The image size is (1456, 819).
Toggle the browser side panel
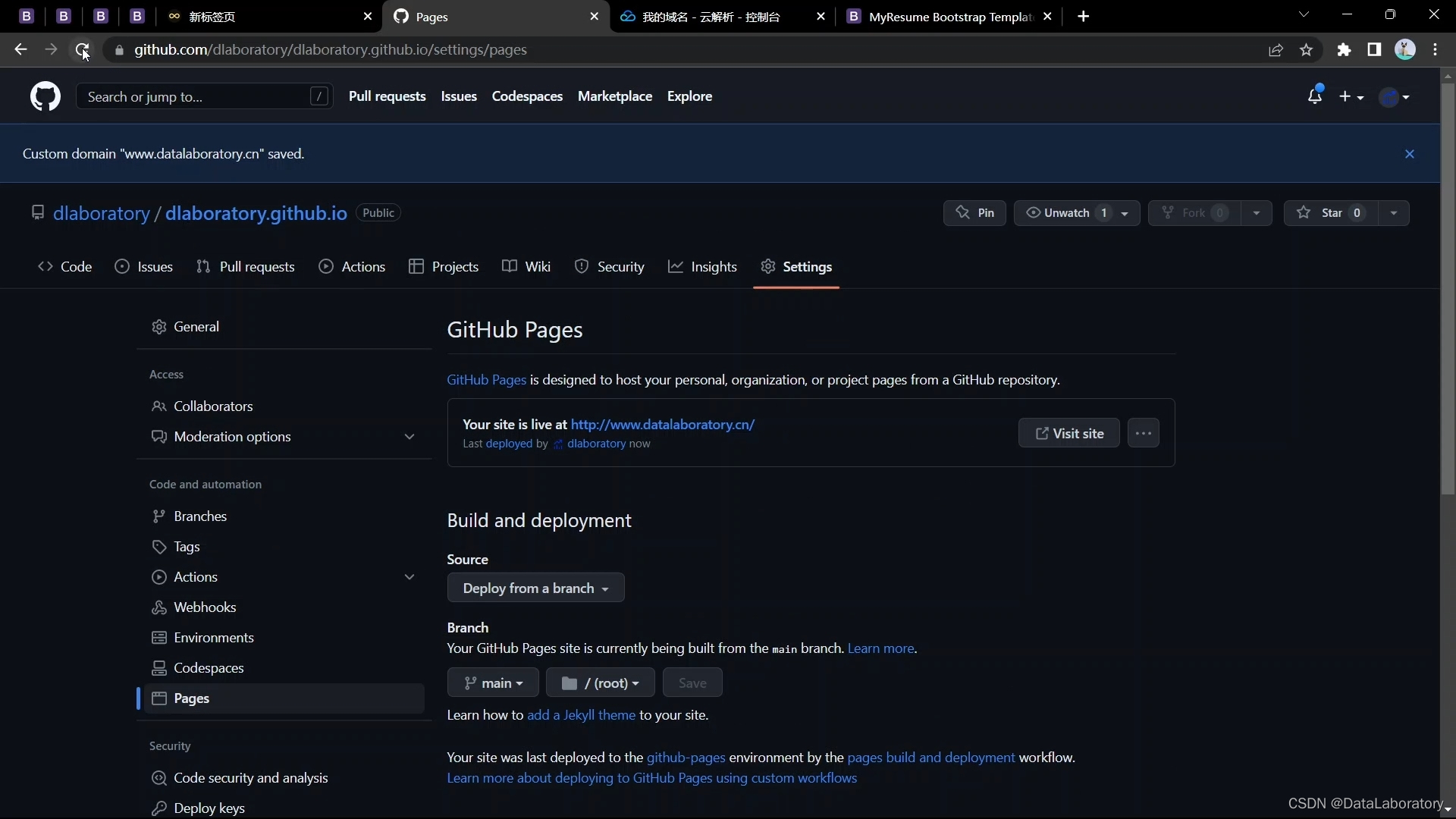1374,50
